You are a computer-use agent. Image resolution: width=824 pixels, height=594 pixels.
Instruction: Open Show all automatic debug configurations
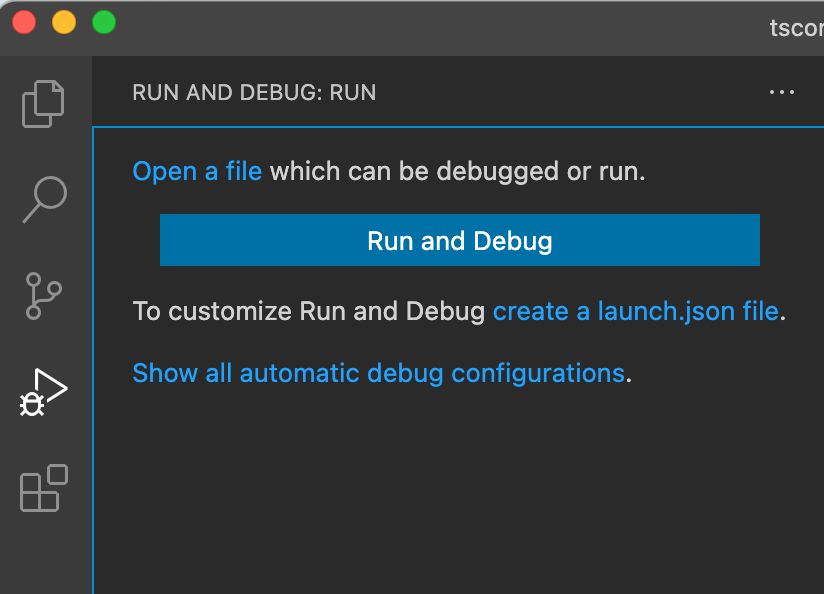377,372
